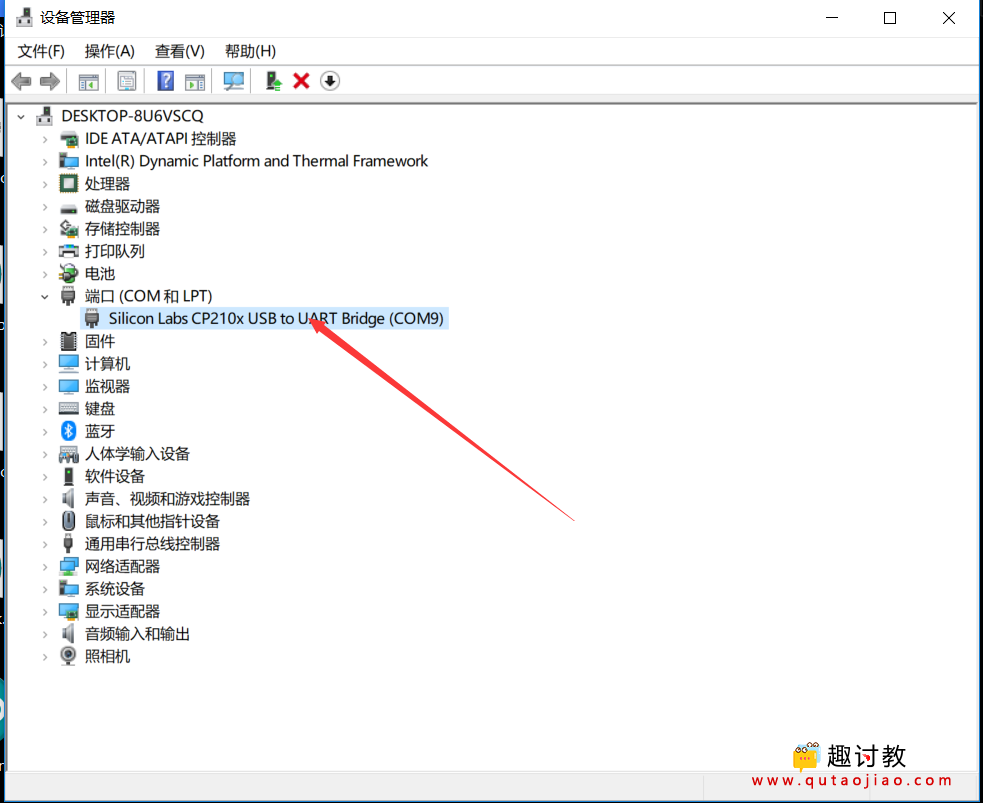
Task: Toggle the console tree pane icon
Action: [88, 81]
